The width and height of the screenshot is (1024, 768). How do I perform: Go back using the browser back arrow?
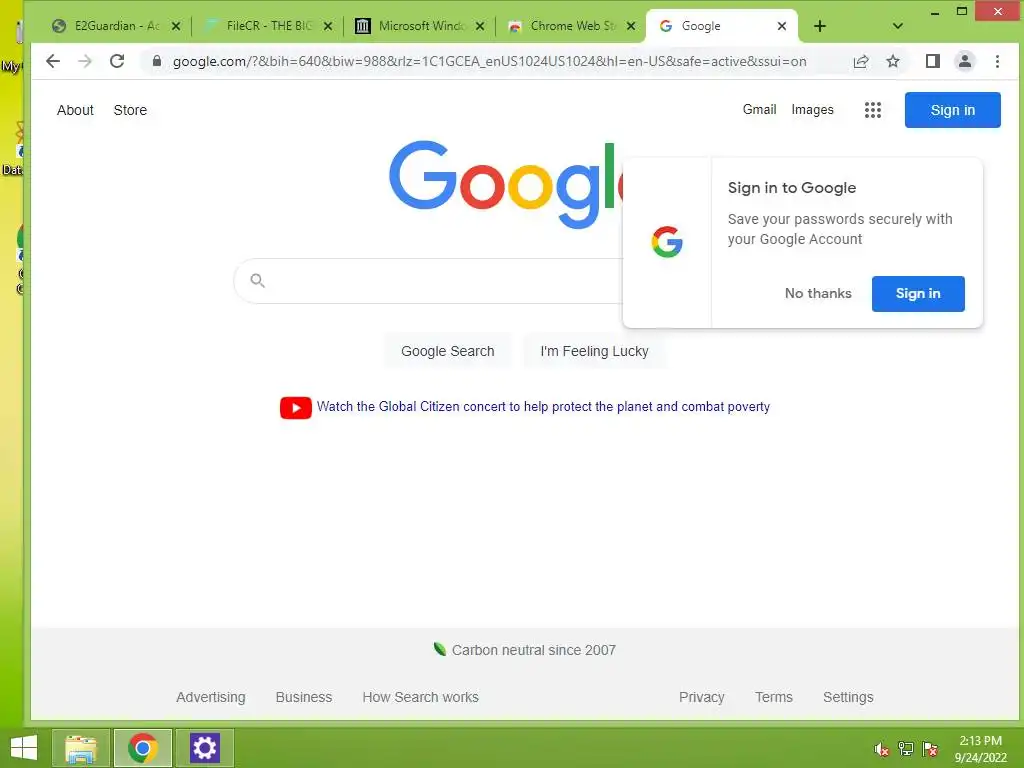53,61
